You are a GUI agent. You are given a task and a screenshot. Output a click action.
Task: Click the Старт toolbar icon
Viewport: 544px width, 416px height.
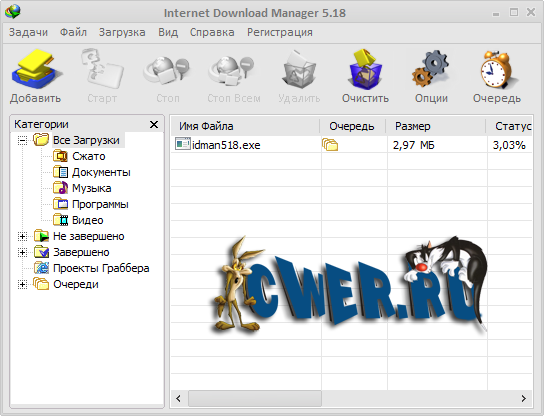[x=102, y=68]
